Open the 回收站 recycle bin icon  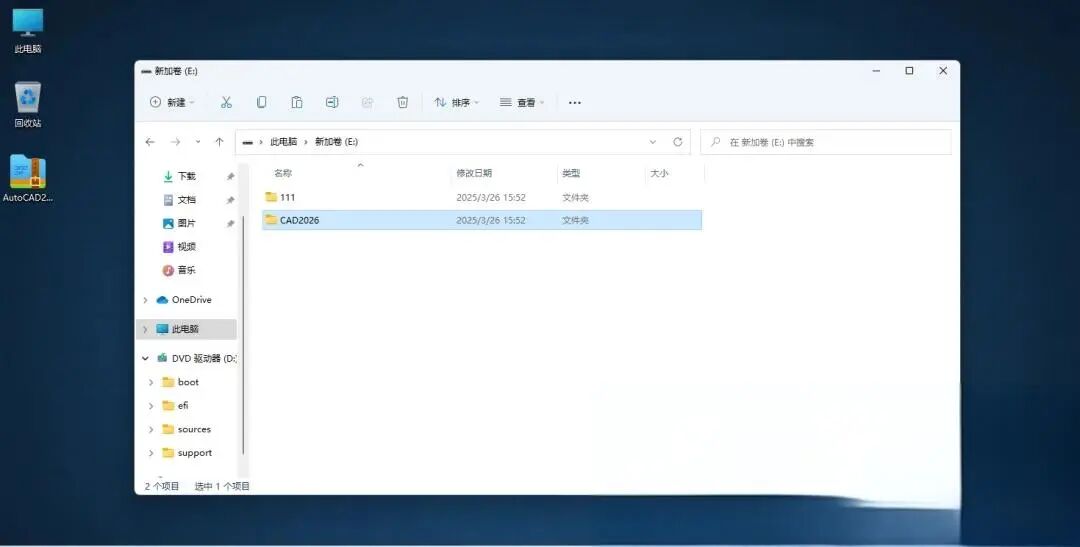tap(28, 105)
